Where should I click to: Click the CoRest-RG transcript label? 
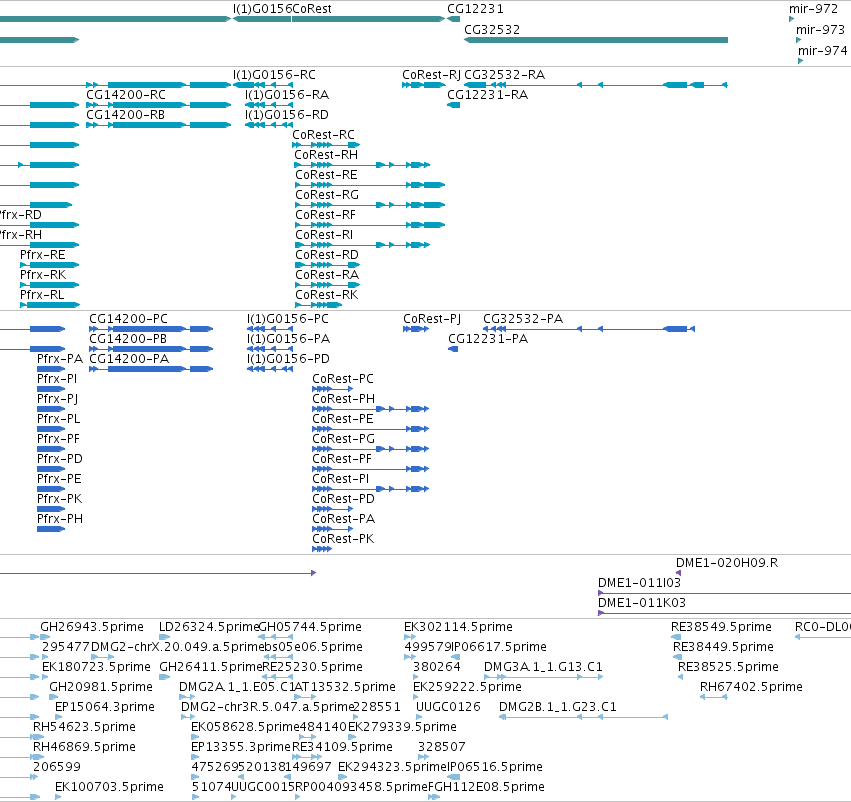327,195
